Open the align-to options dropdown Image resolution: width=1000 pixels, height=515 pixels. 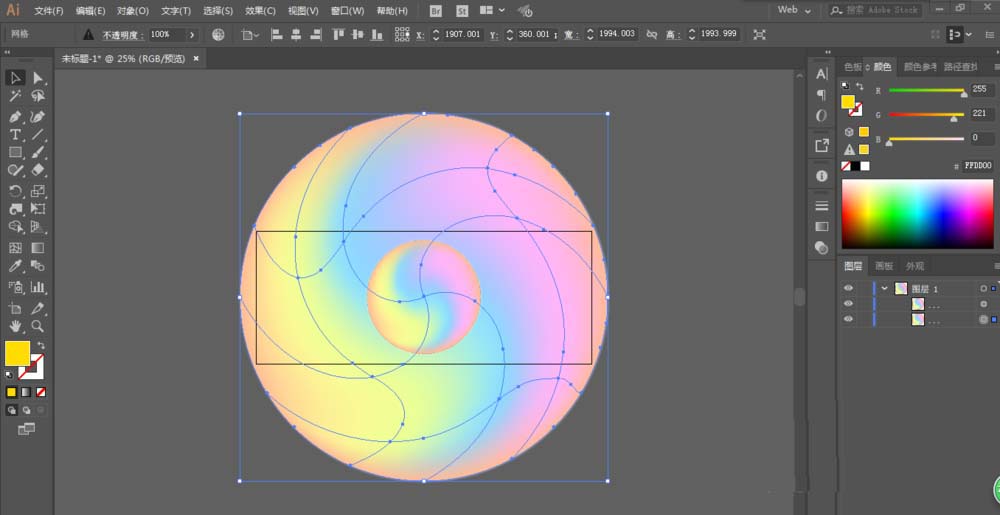[x=250, y=34]
